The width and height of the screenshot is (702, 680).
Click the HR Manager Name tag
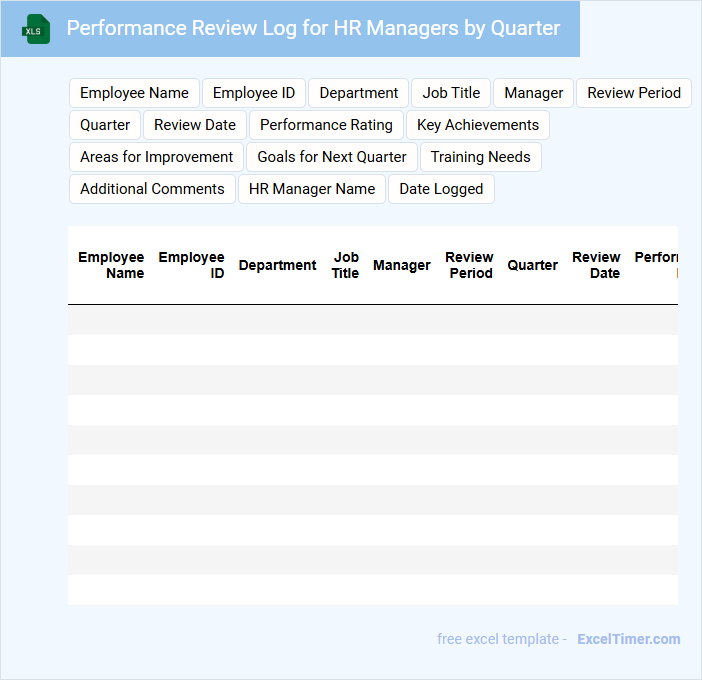[312, 189]
